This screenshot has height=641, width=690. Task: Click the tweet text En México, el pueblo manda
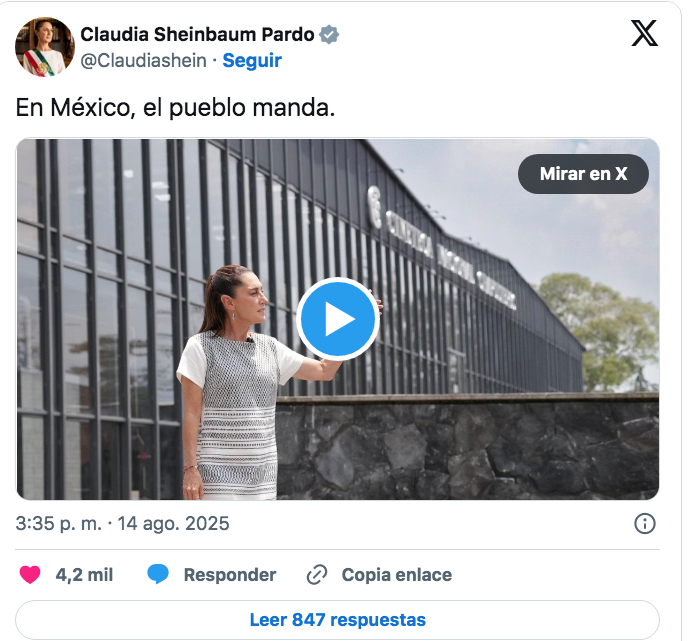[x=175, y=108]
